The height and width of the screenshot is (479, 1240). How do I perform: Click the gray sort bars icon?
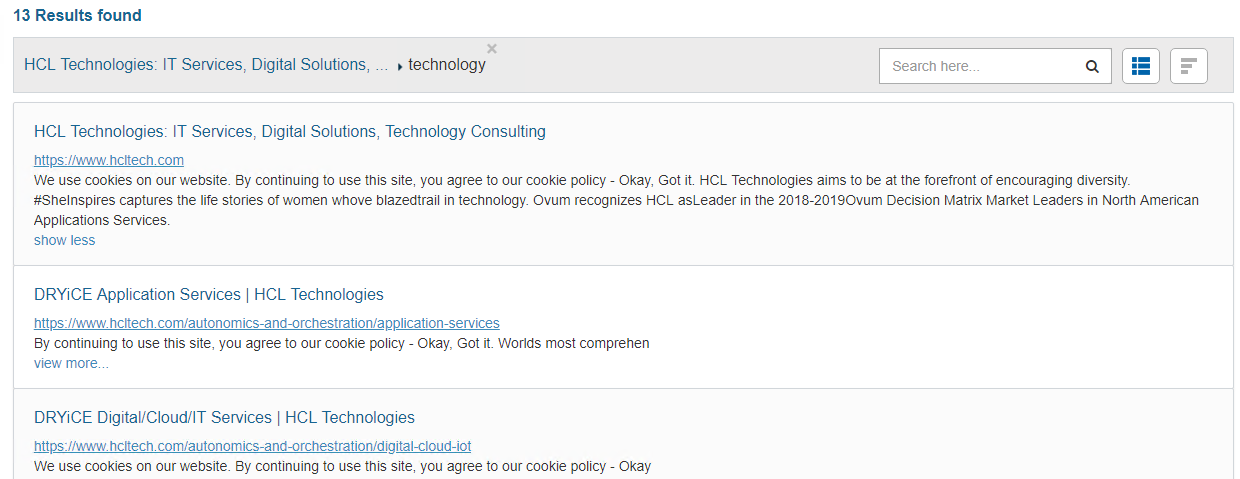1188,66
